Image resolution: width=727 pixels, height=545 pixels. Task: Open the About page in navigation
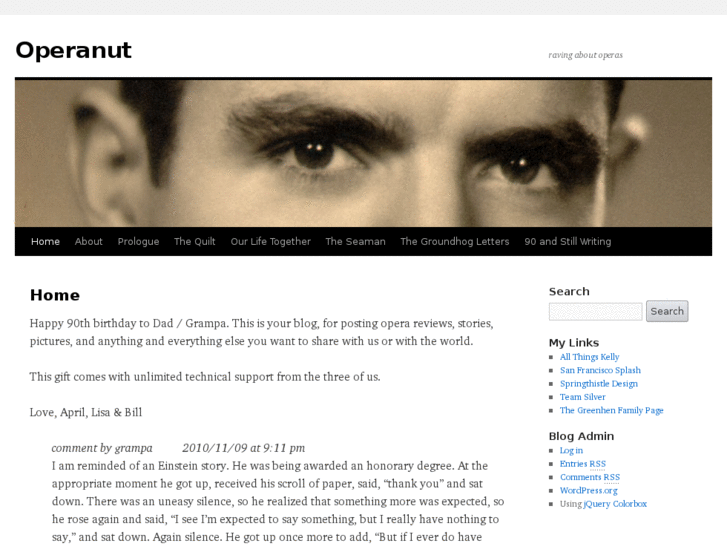click(89, 241)
